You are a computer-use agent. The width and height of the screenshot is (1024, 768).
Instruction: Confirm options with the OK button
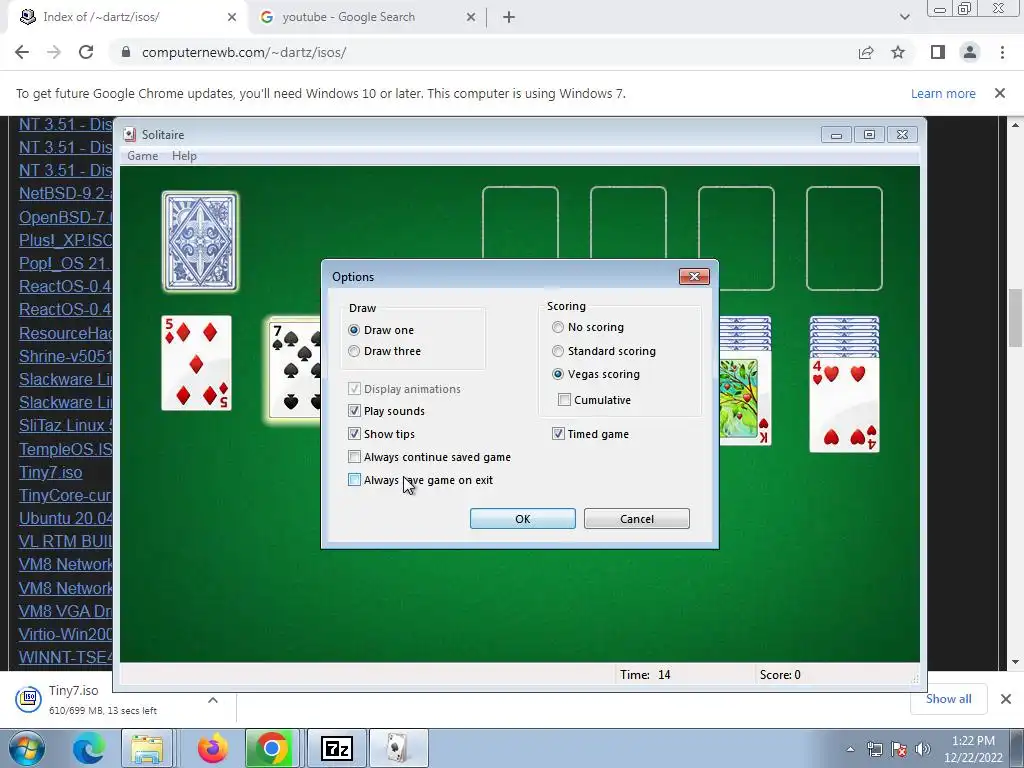(522, 519)
